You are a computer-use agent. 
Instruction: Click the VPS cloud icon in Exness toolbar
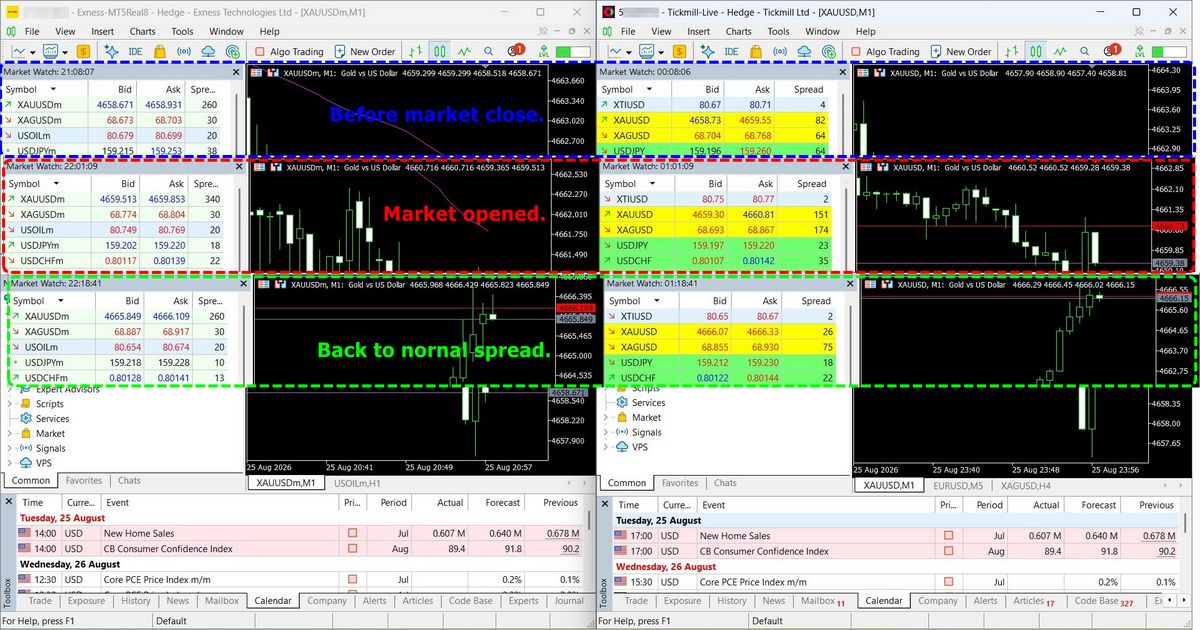[208, 51]
